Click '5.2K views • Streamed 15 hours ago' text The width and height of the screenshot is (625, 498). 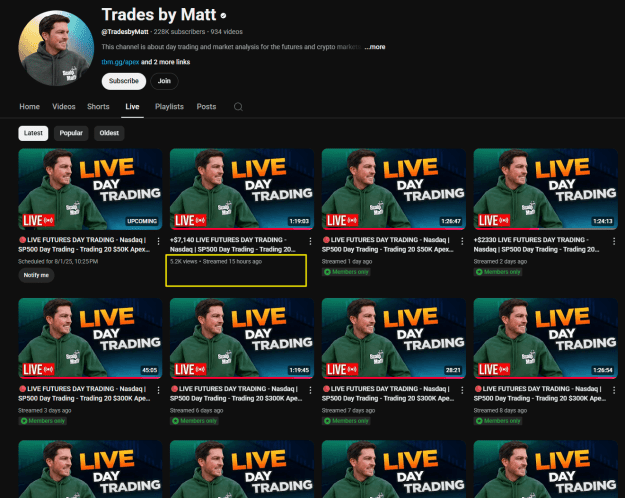(216, 262)
